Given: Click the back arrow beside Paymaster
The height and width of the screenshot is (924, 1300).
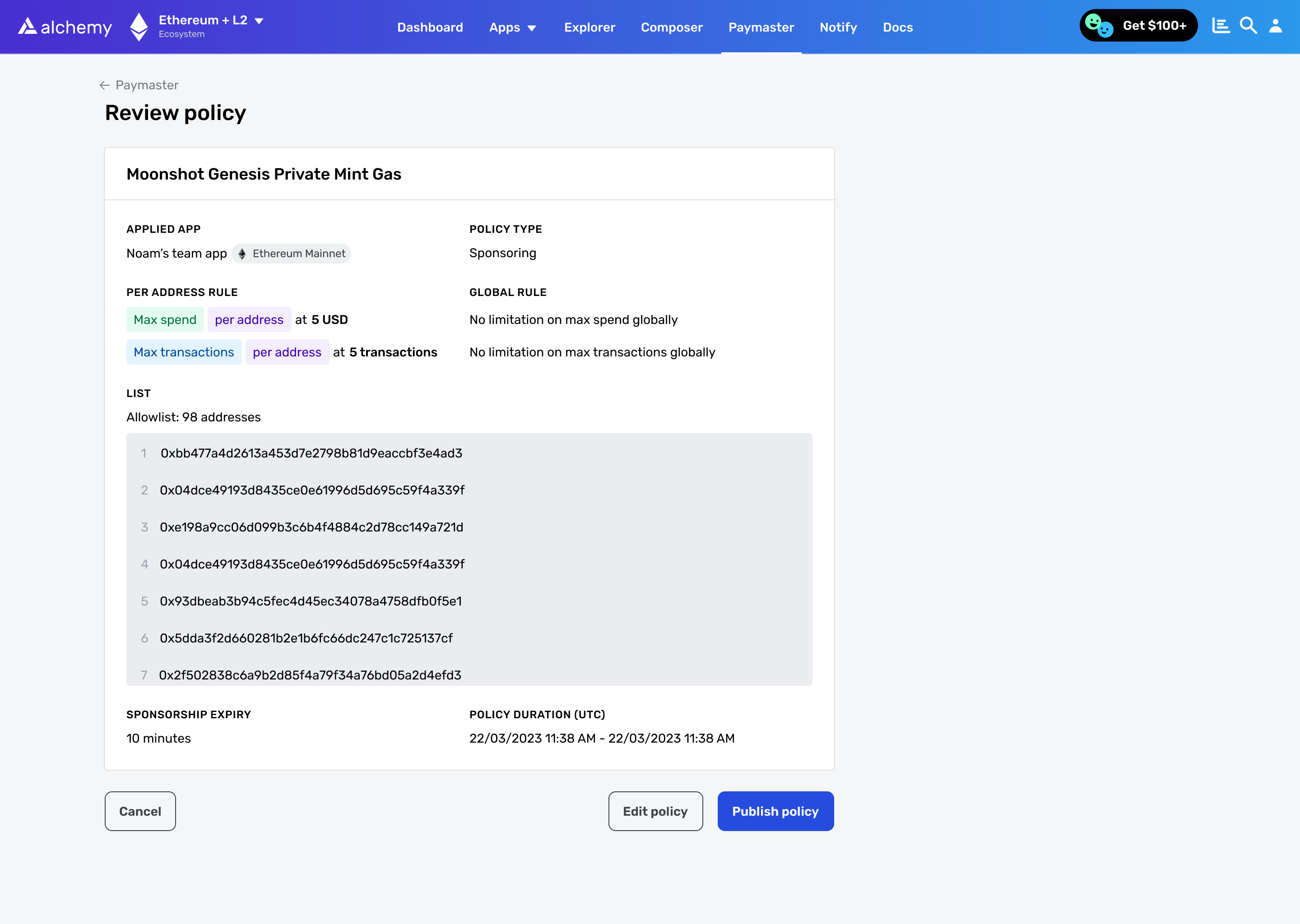Looking at the screenshot, I should tap(104, 85).
